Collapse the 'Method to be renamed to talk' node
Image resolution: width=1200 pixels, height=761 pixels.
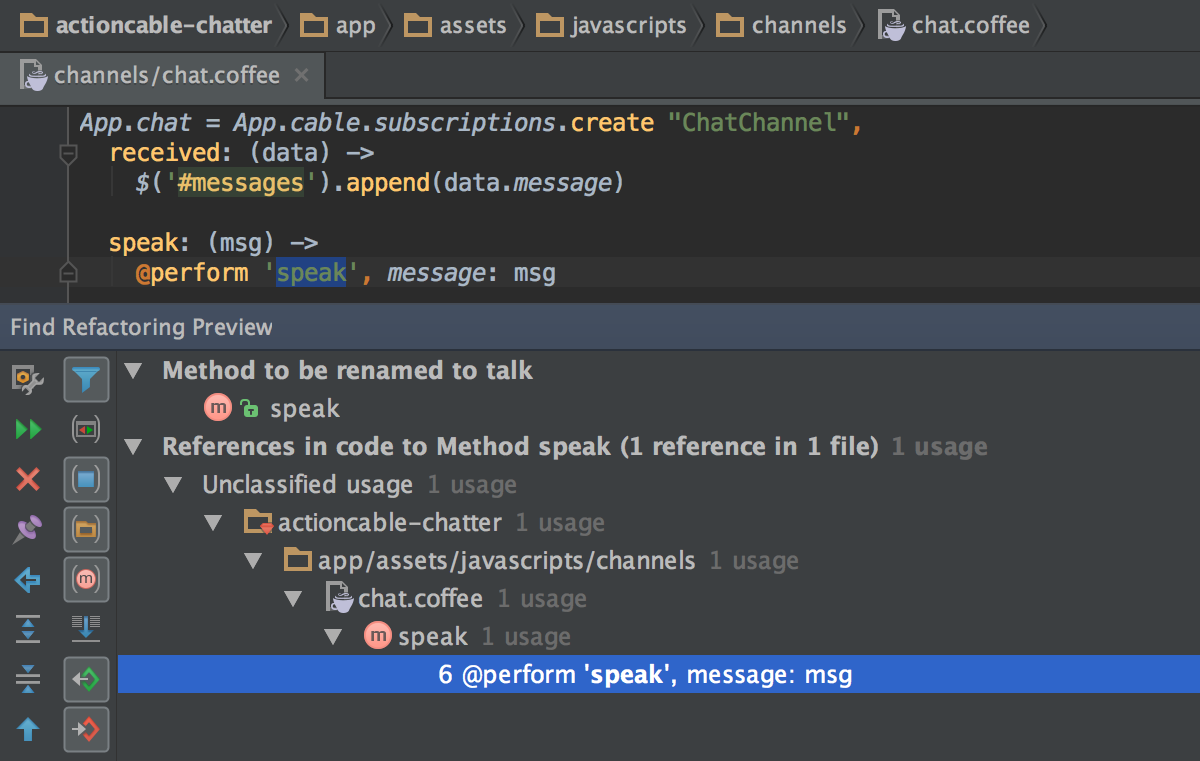(x=133, y=371)
